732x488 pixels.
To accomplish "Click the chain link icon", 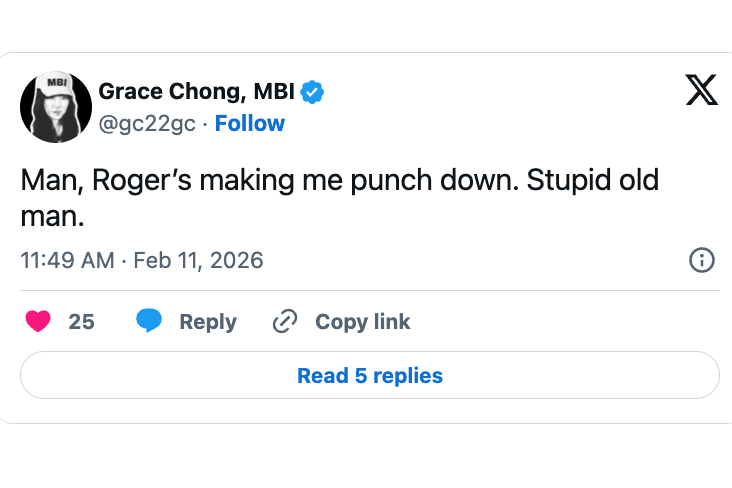I will 285,321.
